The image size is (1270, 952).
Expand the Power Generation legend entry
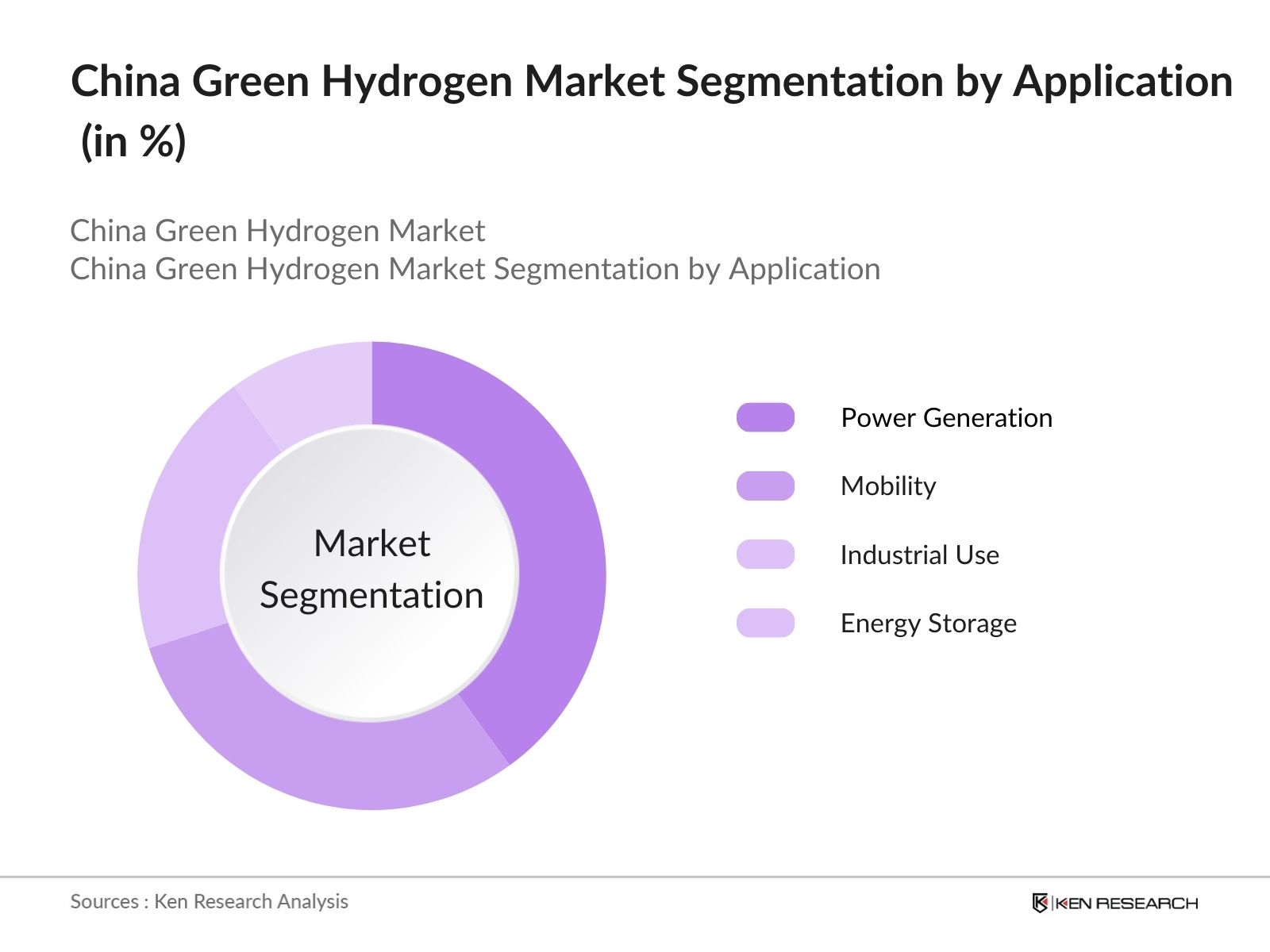[945, 416]
